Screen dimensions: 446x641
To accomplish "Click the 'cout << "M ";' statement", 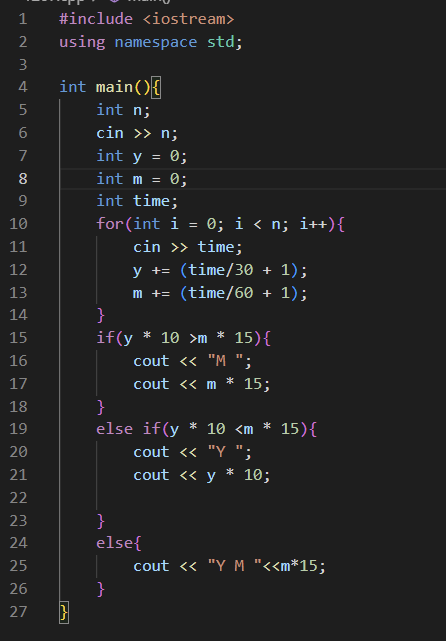I will (192, 361).
